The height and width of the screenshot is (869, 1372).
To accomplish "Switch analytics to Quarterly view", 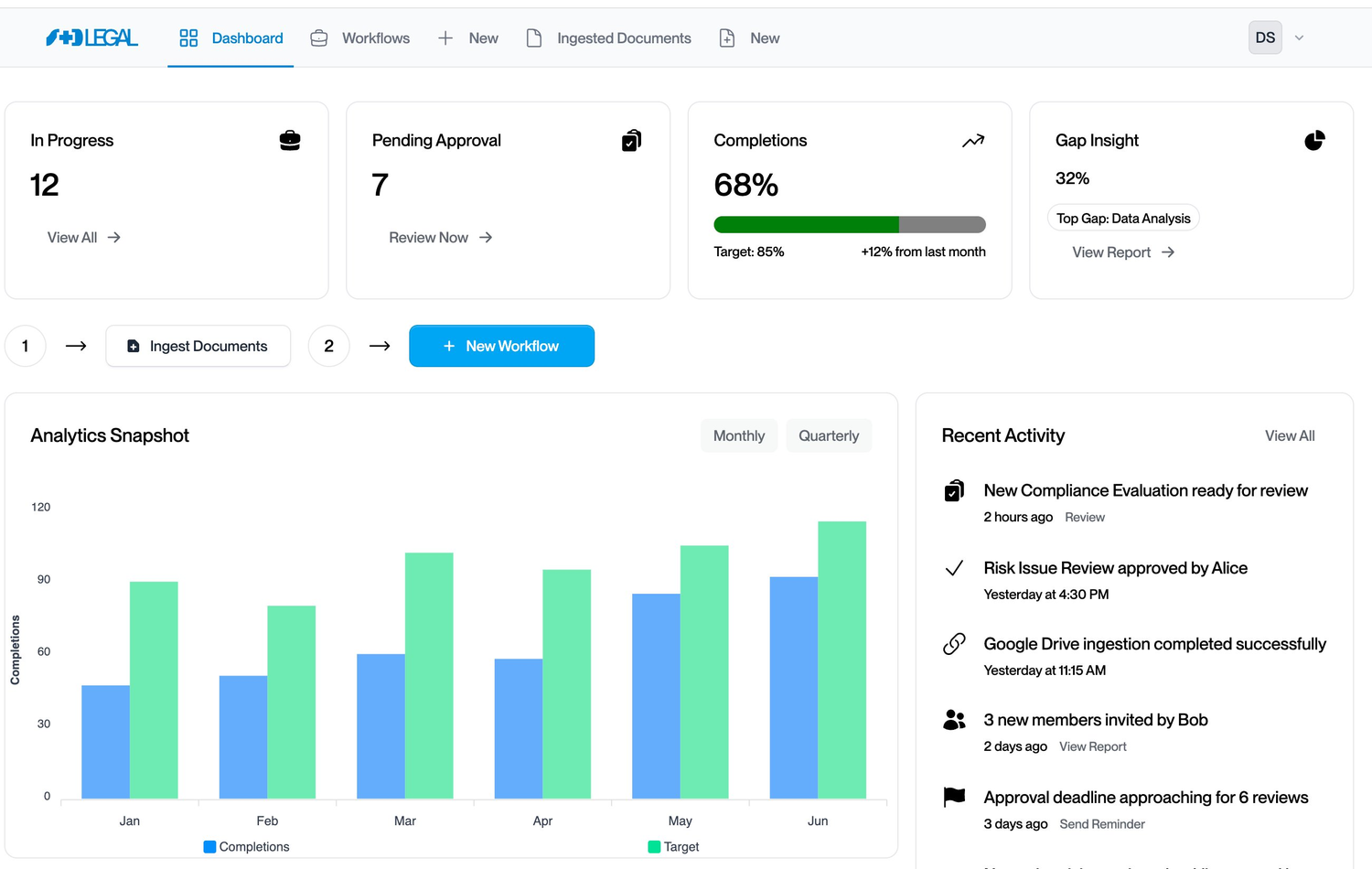I will tap(829, 435).
